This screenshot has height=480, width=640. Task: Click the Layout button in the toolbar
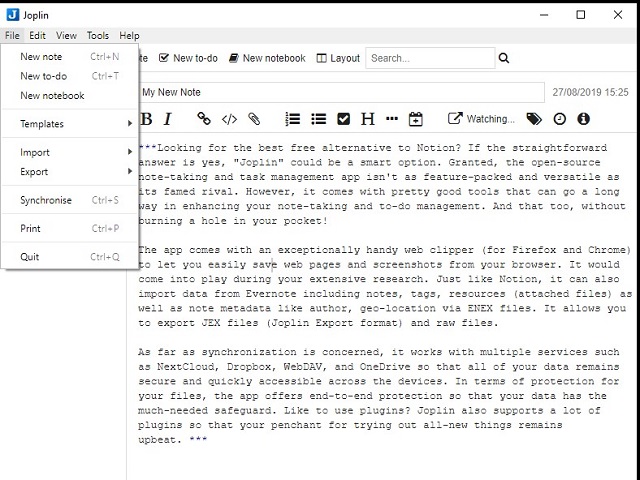tap(338, 58)
